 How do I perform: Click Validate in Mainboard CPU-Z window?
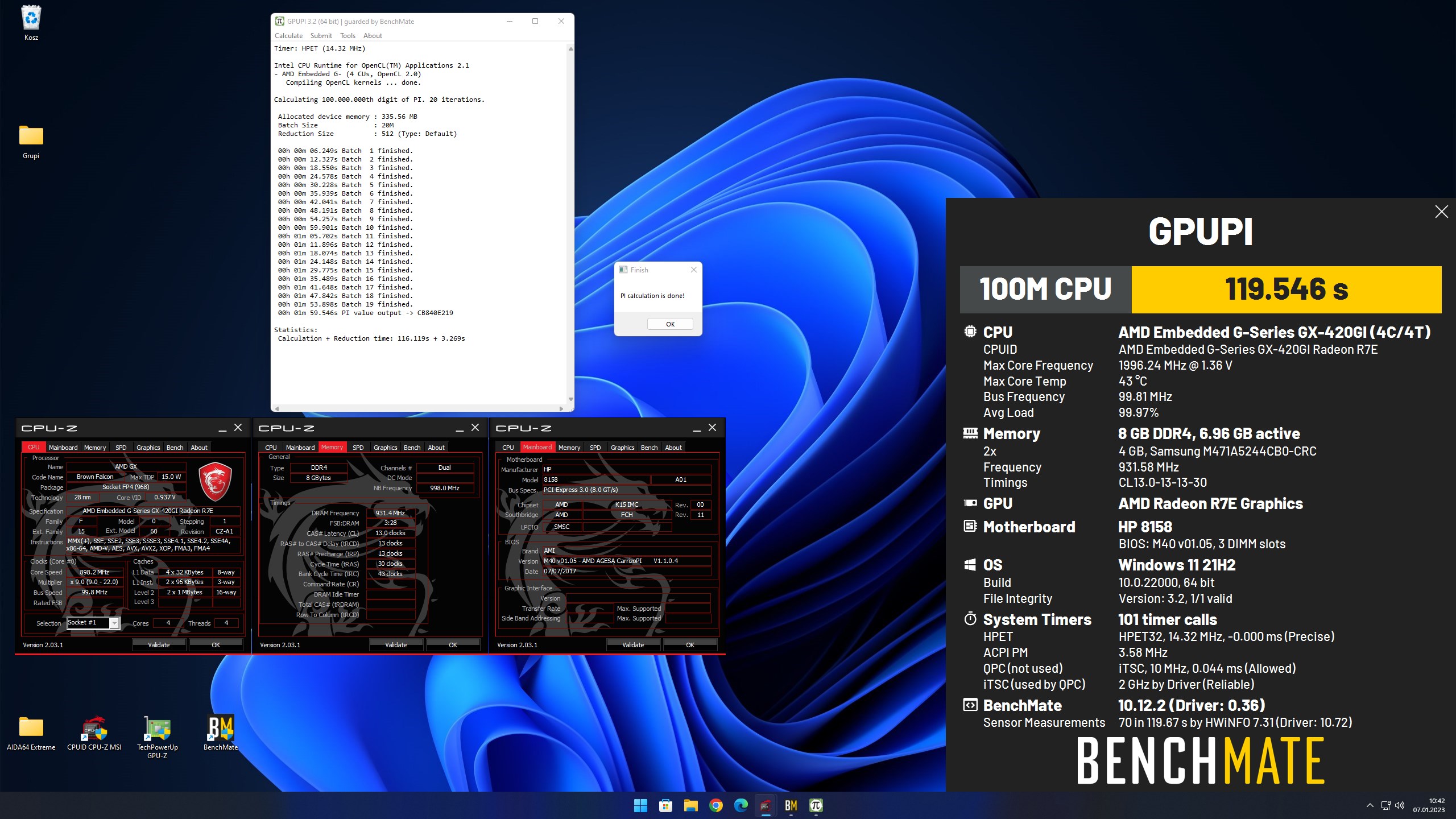[633, 645]
